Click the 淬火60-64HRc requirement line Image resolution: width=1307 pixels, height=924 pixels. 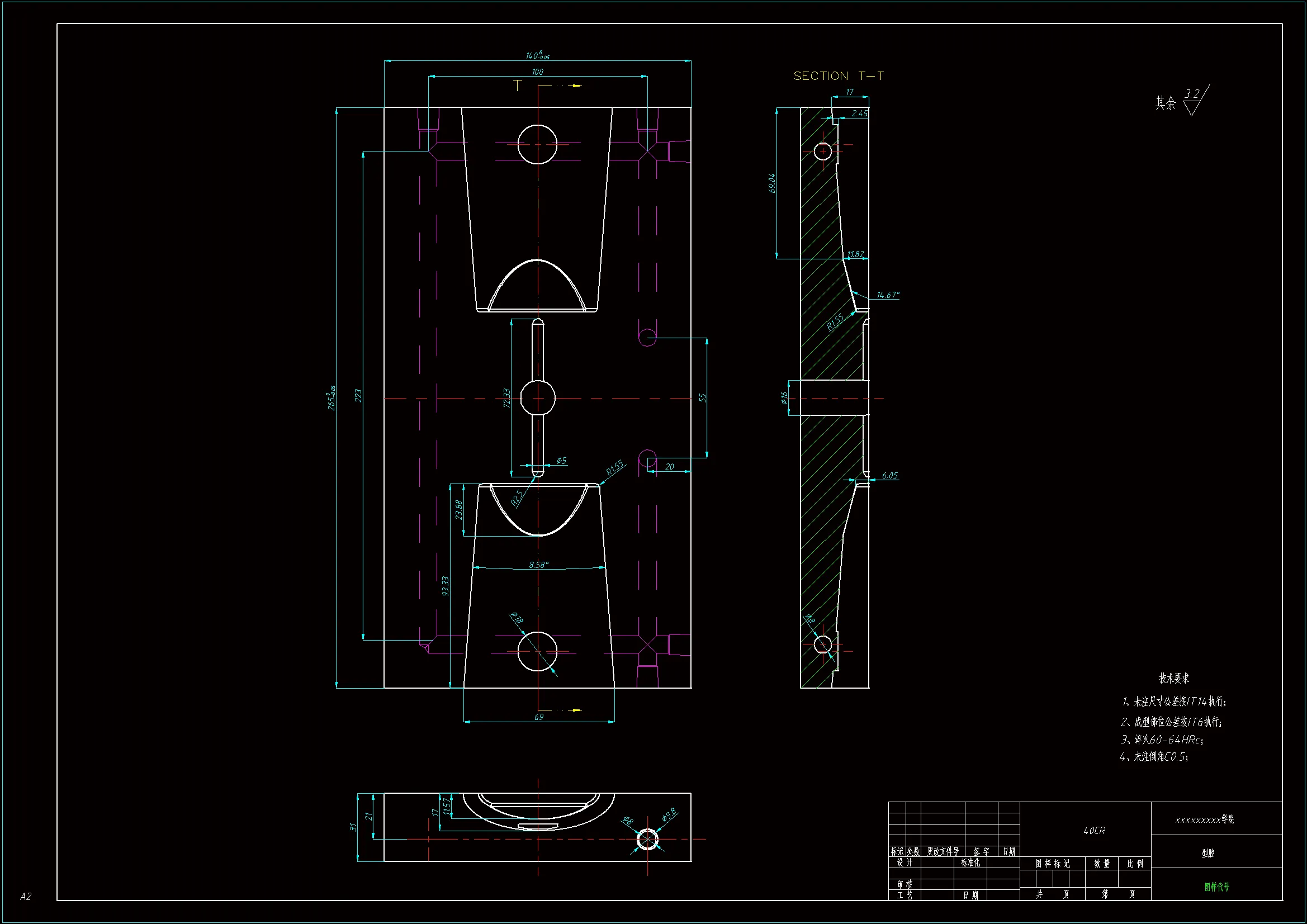(1161, 740)
